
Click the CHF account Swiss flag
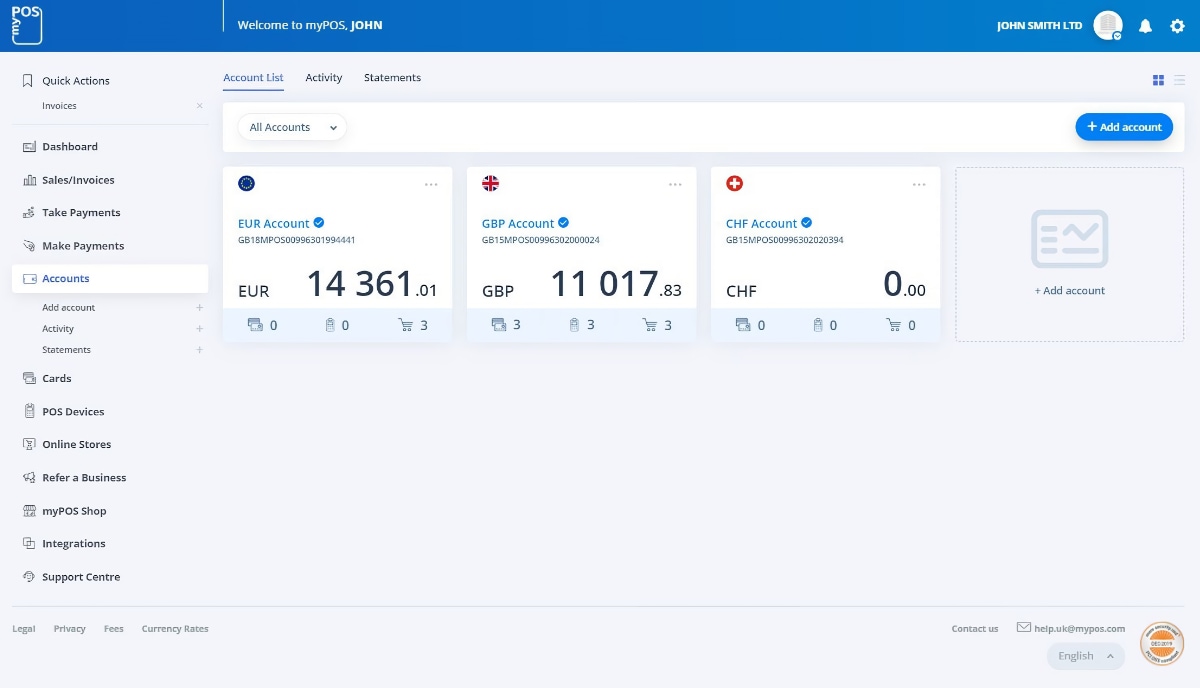[734, 183]
